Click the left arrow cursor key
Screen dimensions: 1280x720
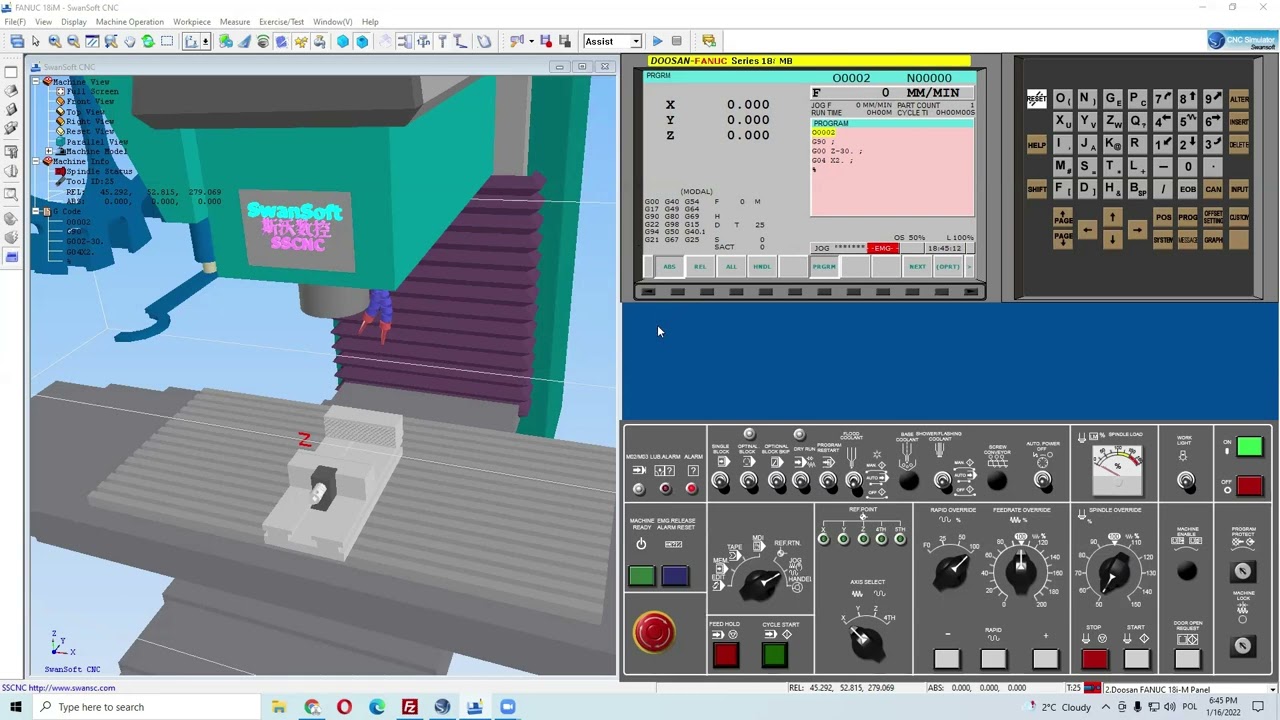pos(1087,231)
